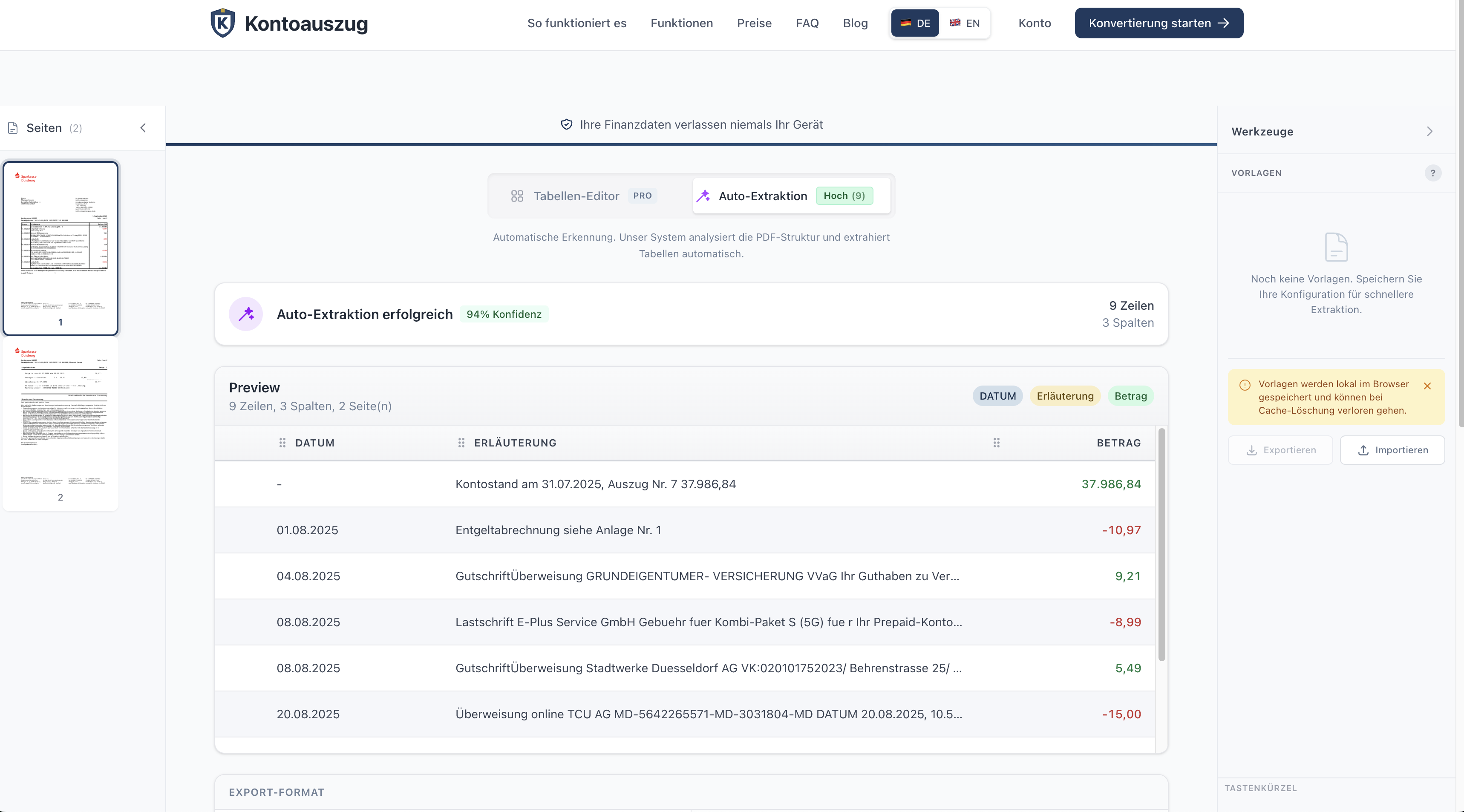Click the Seiten document icon in sidebar
1464x812 pixels.
point(12,128)
